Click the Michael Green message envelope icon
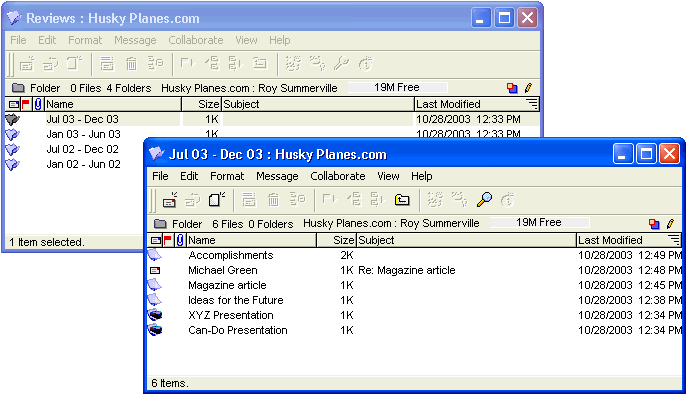 tap(155, 271)
